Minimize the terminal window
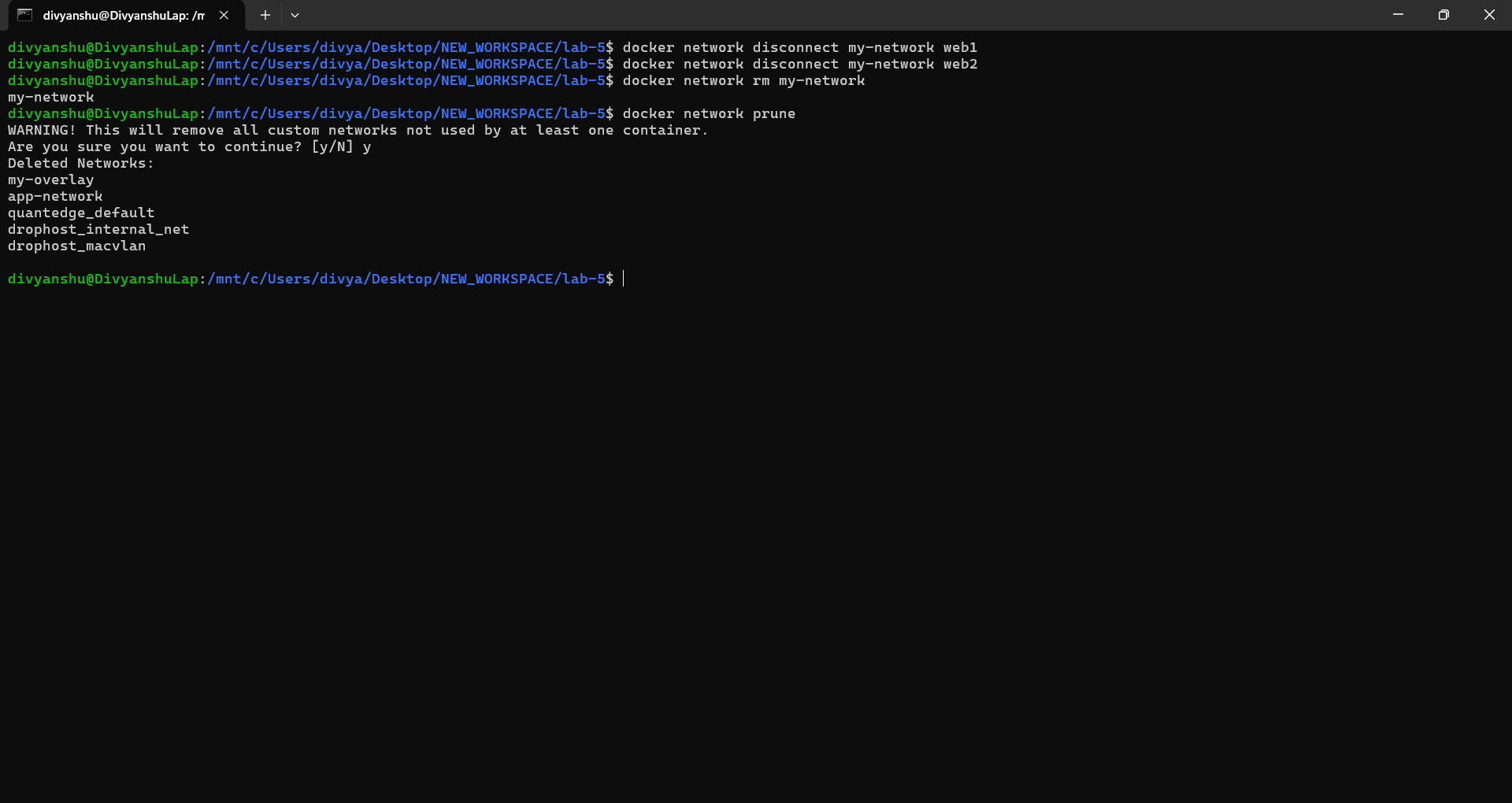 [1398, 15]
